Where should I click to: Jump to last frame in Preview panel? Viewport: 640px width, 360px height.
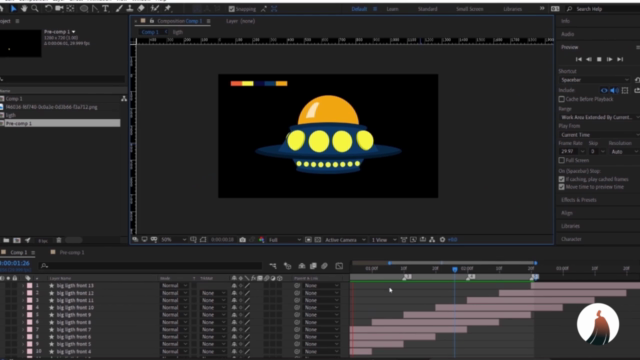click(x=620, y=60)
